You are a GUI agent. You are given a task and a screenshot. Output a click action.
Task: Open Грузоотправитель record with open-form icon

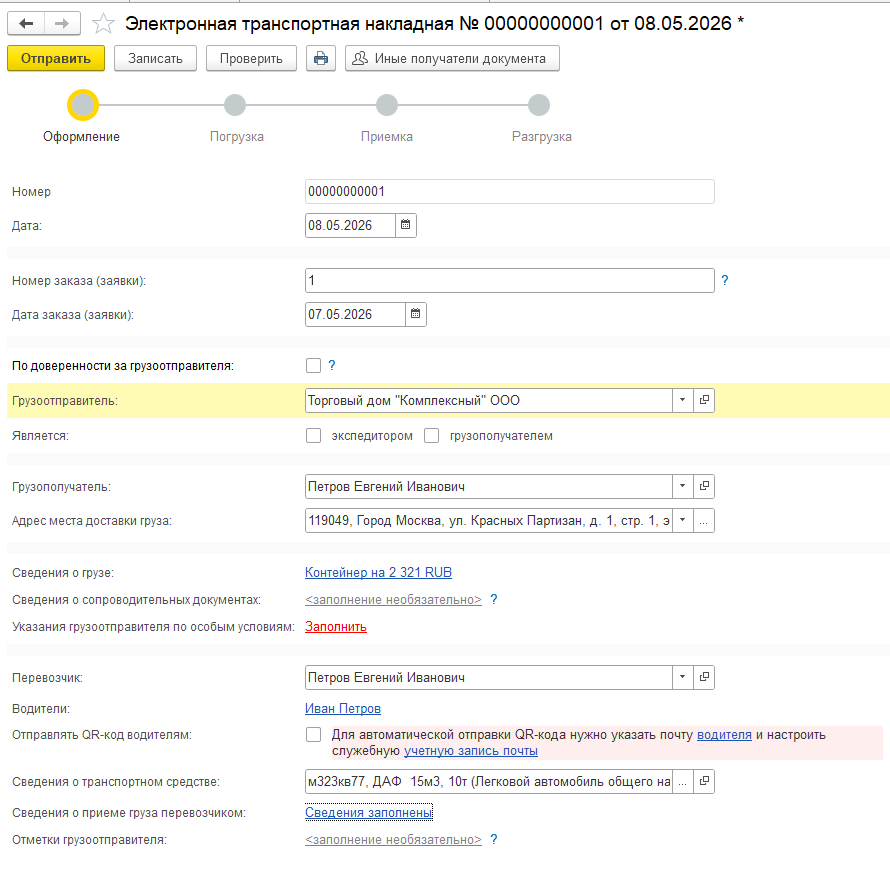click(704, 401)
